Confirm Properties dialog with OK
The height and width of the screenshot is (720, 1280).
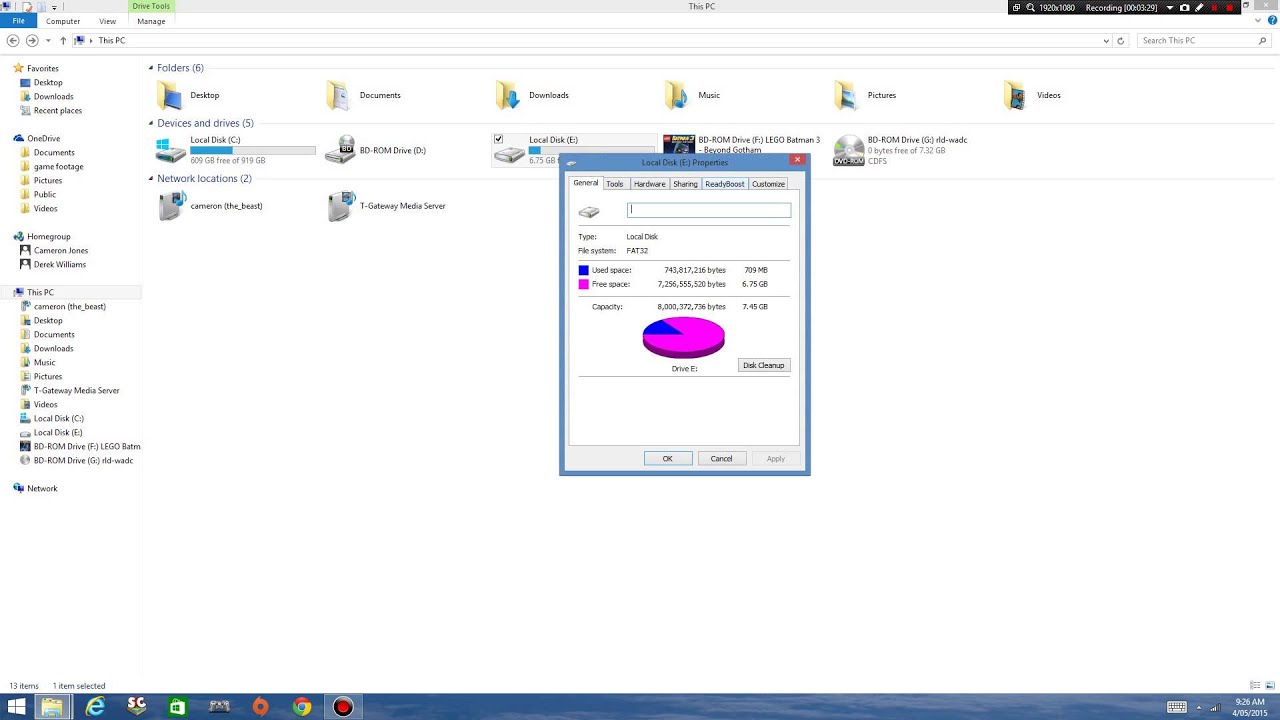[x=668, y=459]
